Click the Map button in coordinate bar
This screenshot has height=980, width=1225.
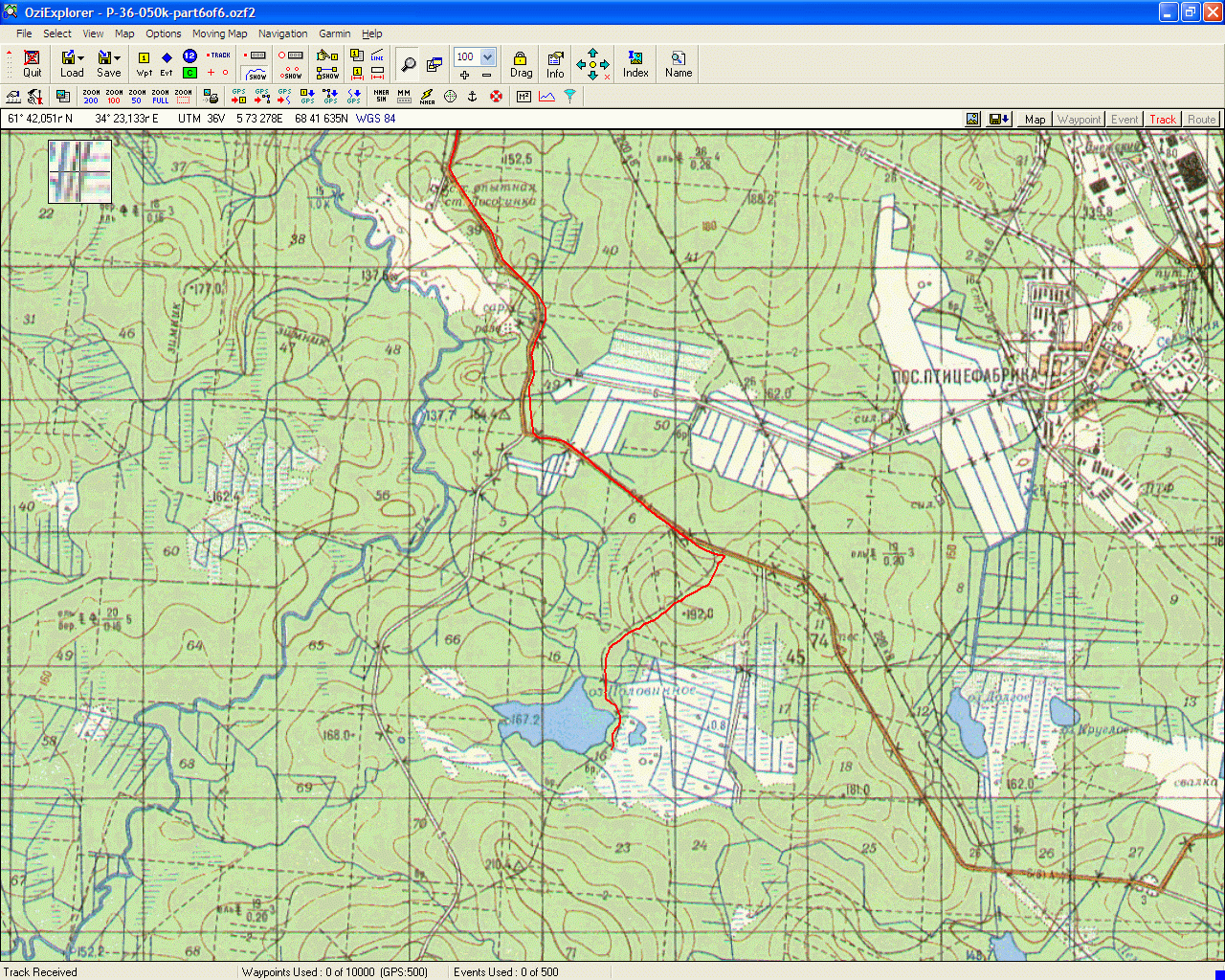coord(1035,120)
